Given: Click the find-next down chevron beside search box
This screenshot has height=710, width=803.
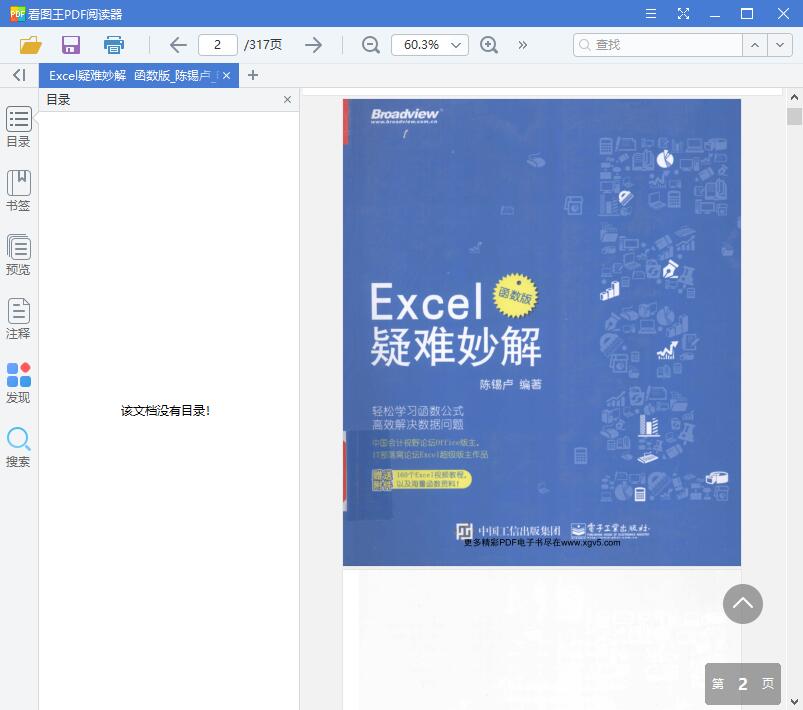Looking at the screenshot, I should (779, 45).
